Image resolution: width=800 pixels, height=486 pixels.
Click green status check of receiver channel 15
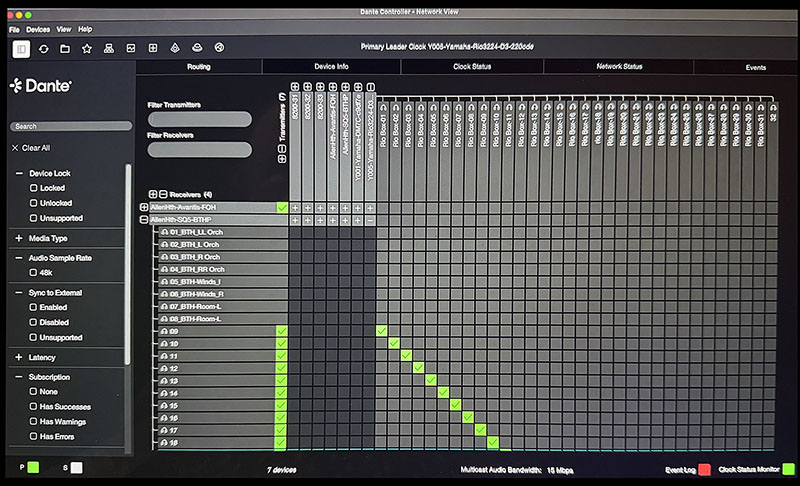(281, 405)
